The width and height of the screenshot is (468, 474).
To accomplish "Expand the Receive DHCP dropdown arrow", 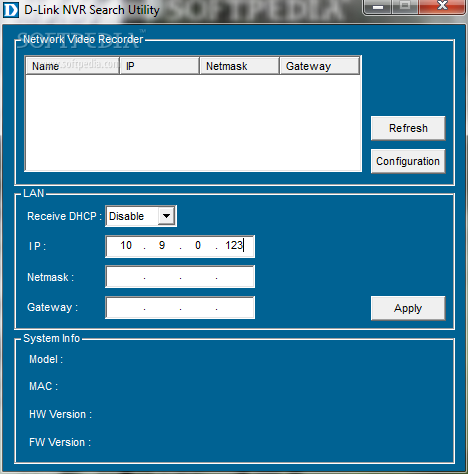I will (166, 216).
